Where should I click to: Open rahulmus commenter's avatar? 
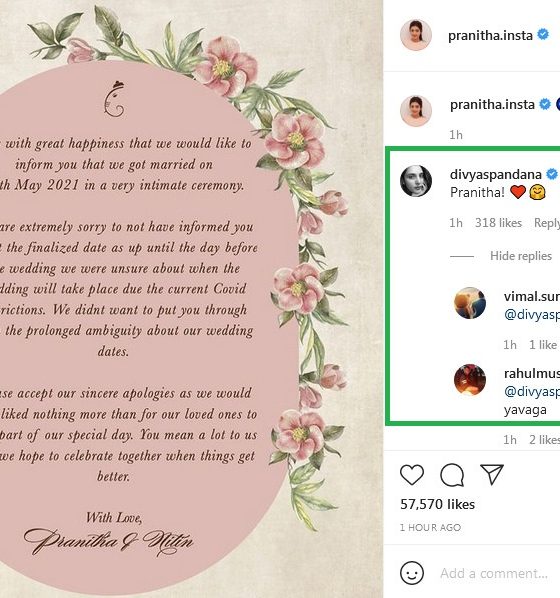coord(470,380)
